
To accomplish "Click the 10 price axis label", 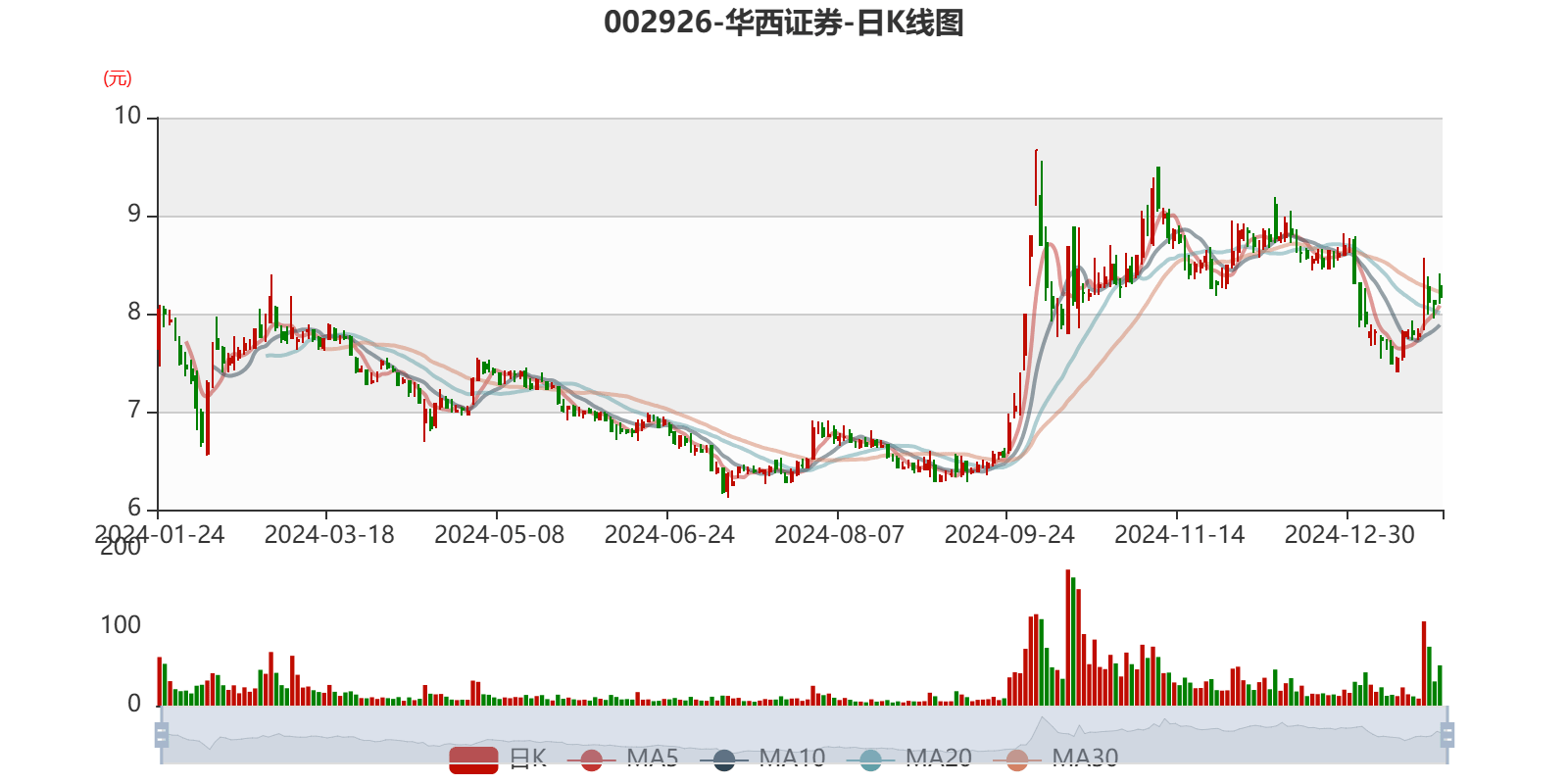I will click(x=128, y=116).
